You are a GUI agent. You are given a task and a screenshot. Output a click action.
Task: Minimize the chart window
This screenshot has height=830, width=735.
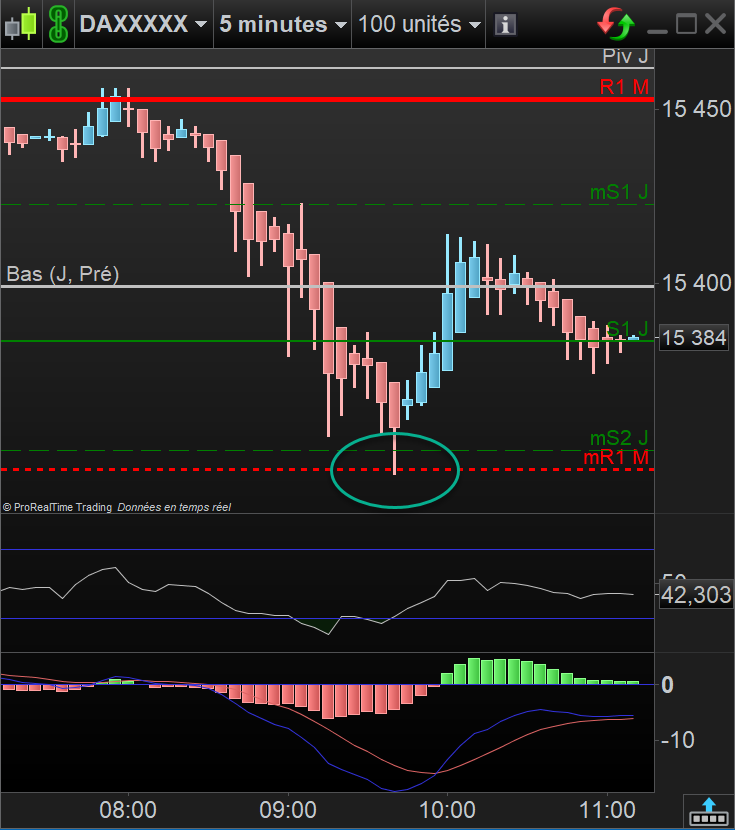[657, 31]
